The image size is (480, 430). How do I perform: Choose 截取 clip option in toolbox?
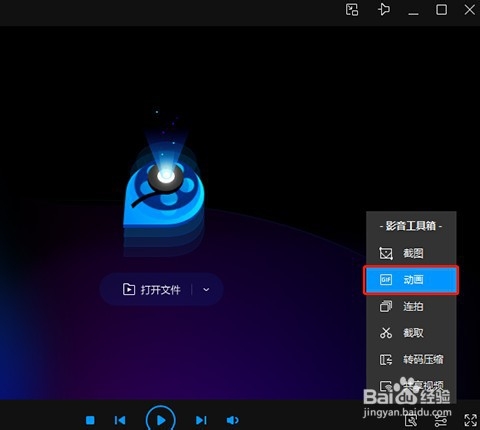coord(411,333)
